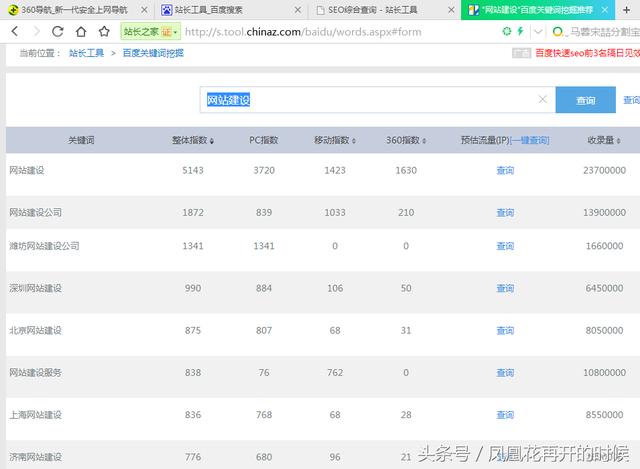Open the 百度关键词挖掘 breadcrumb link

pos(153,53)
